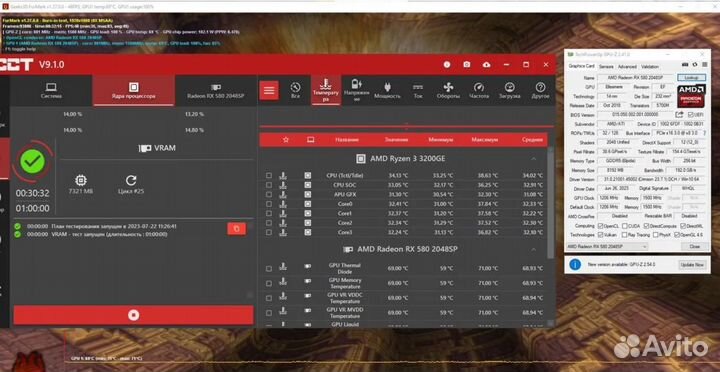Viewport: 720px width, 372px height.
Task: Click the GPU-Z Name field value
Action: tap(636, 78)
